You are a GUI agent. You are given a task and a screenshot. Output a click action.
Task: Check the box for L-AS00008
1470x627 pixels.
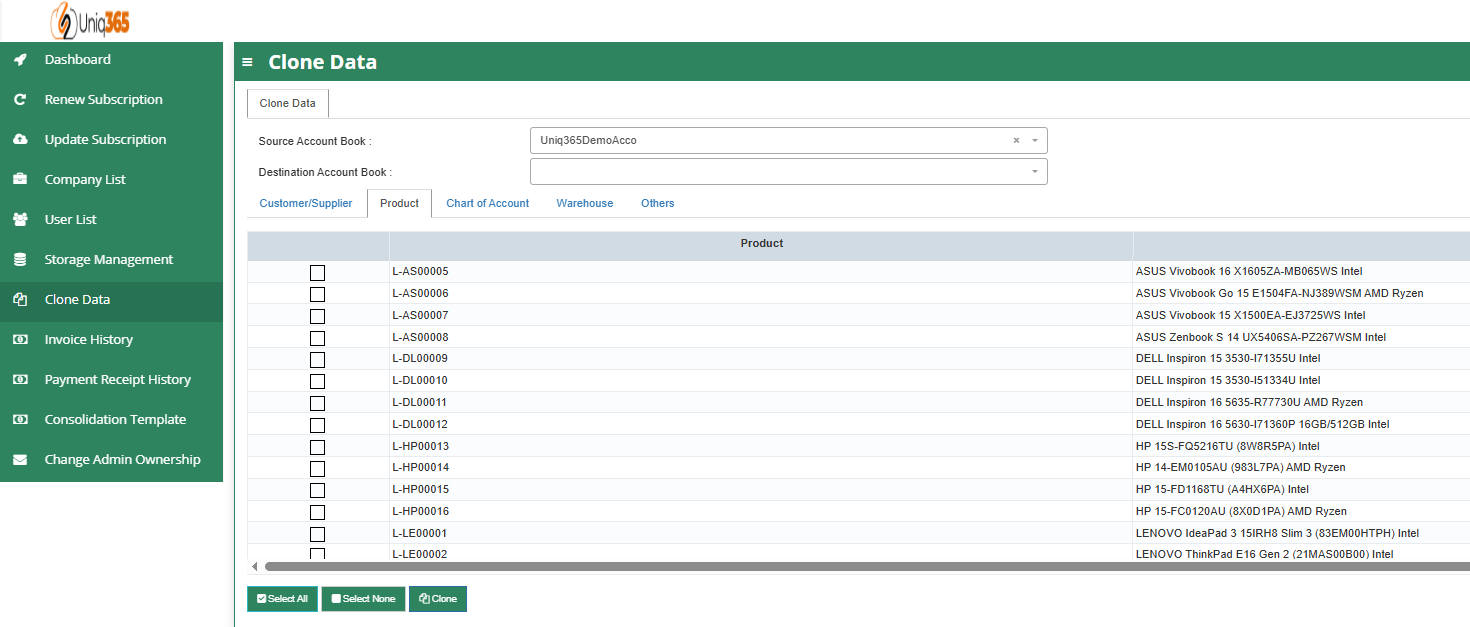click(x=317, y=338)
